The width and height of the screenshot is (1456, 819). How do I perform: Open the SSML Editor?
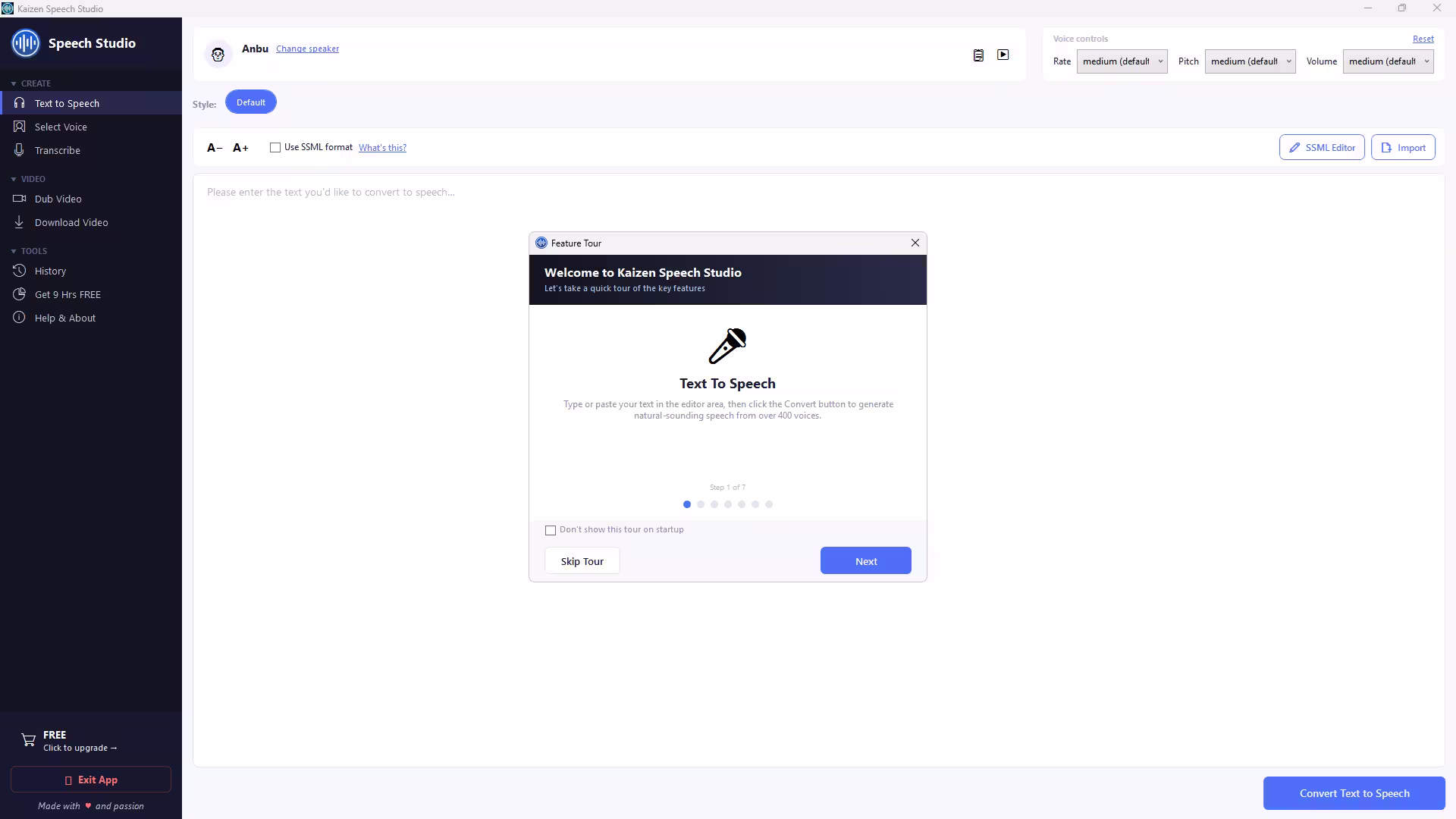[1322, 148]
